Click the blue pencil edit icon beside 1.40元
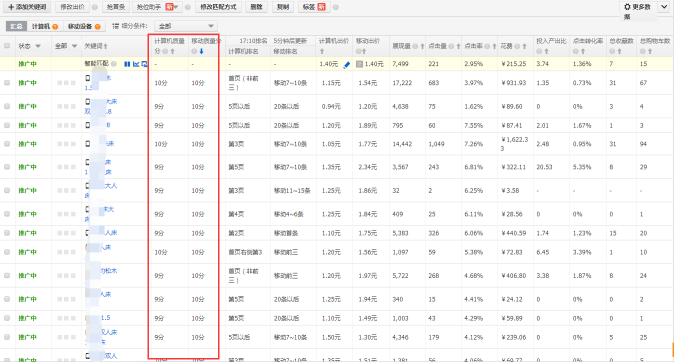The image size is (674, 362). tap(346, 65)
